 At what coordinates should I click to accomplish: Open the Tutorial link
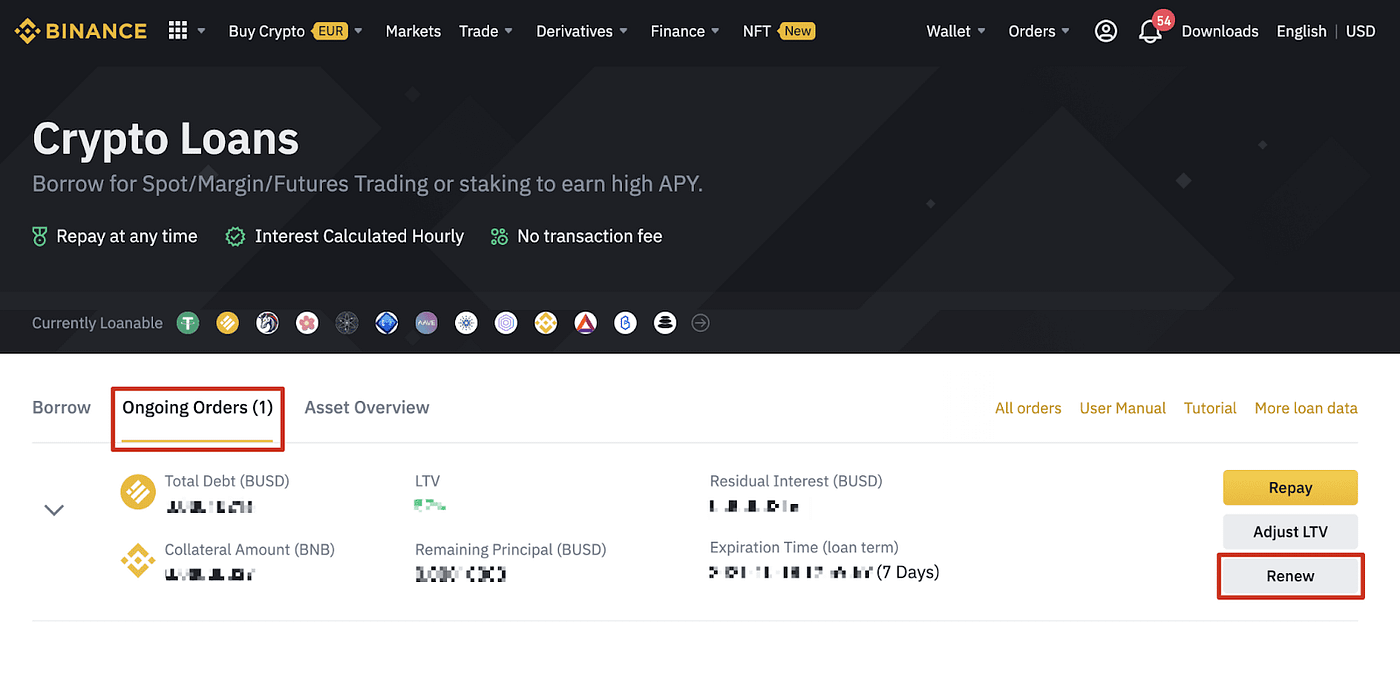pos(1210,408)
